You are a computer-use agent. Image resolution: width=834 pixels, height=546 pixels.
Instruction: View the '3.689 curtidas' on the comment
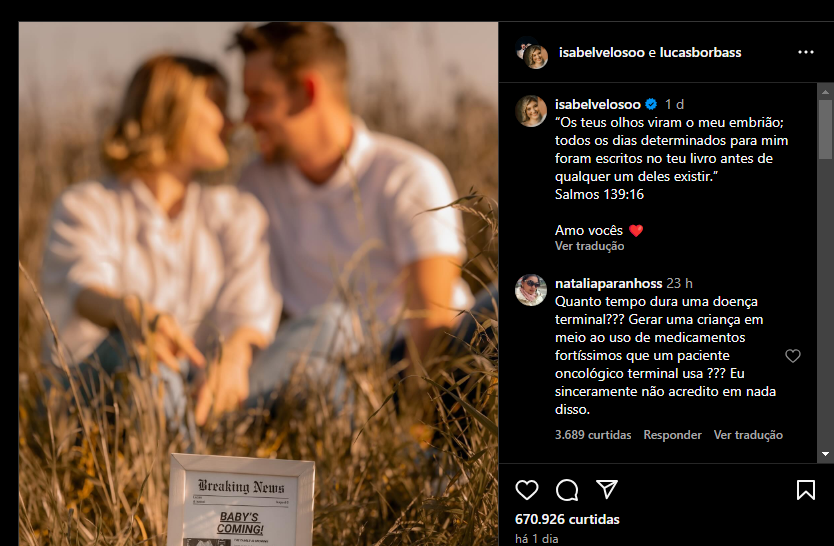click(x=593, y=435)
